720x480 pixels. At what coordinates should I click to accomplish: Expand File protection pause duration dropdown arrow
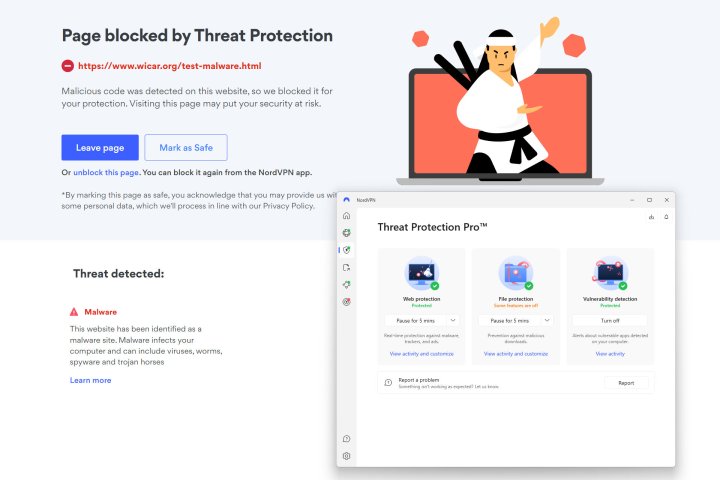pos(549,320)
